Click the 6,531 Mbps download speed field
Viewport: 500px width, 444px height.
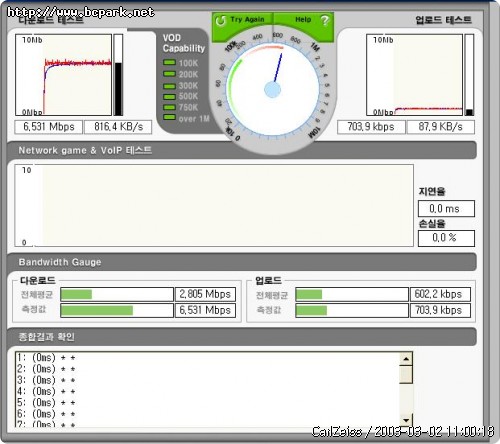49,127
